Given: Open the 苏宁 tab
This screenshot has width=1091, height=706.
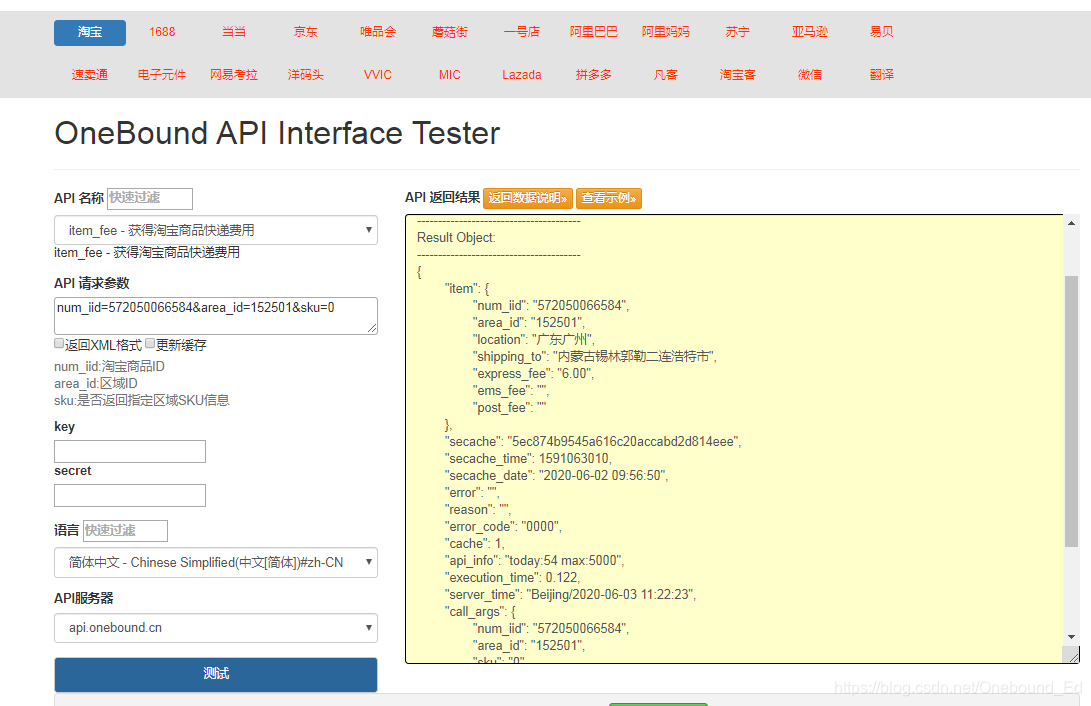Looking at the screenshot, I should (x=738, y=33).
